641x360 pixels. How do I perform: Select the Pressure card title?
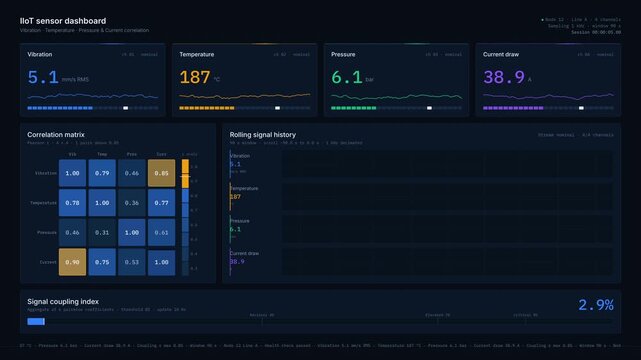pyautogui.click(x=343, y=54)
